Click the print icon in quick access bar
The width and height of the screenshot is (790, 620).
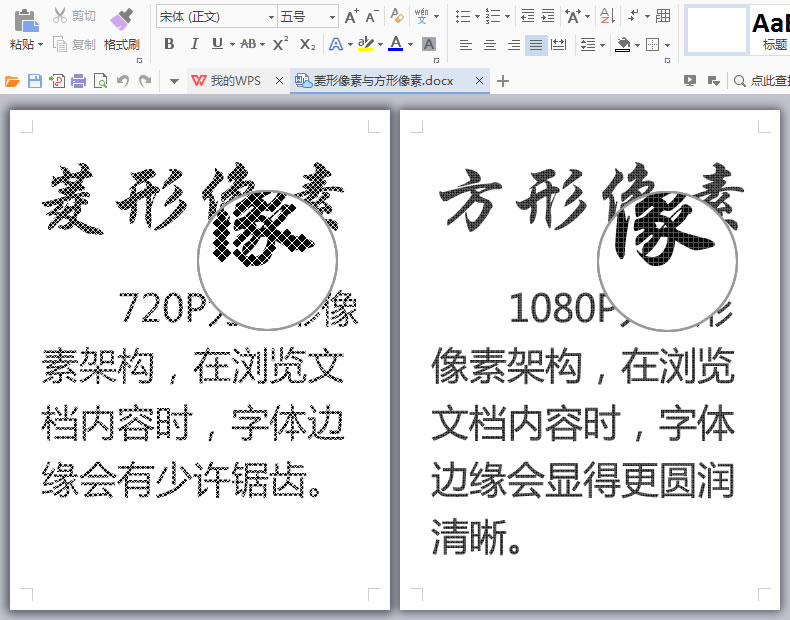tap(78, 81)
